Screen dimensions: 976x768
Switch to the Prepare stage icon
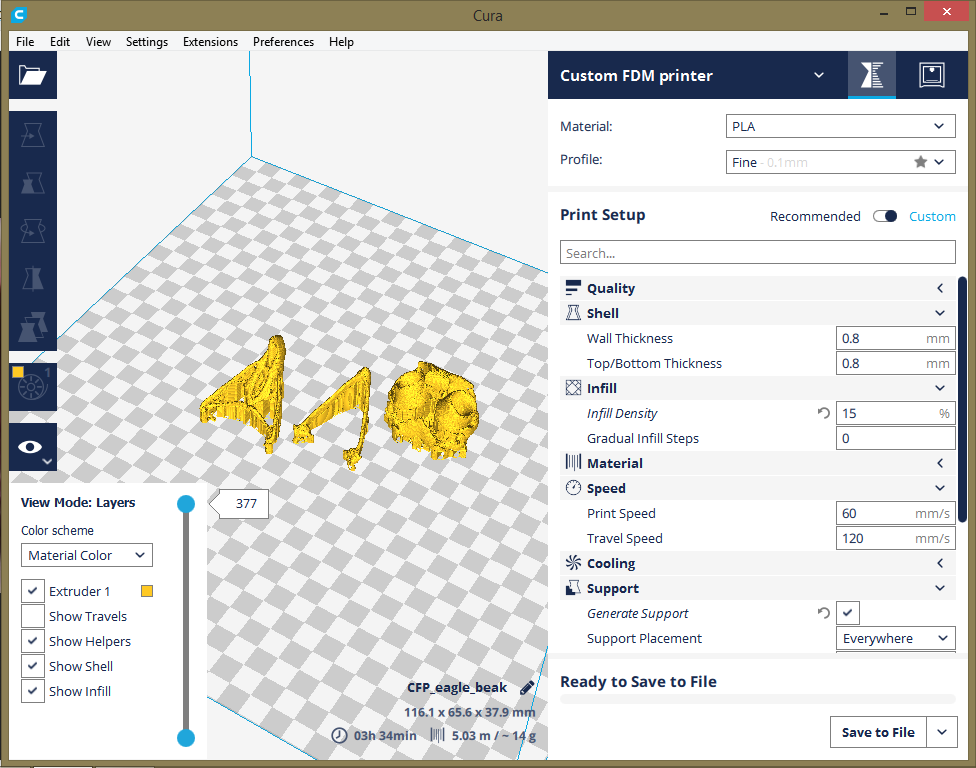(871, 75)
